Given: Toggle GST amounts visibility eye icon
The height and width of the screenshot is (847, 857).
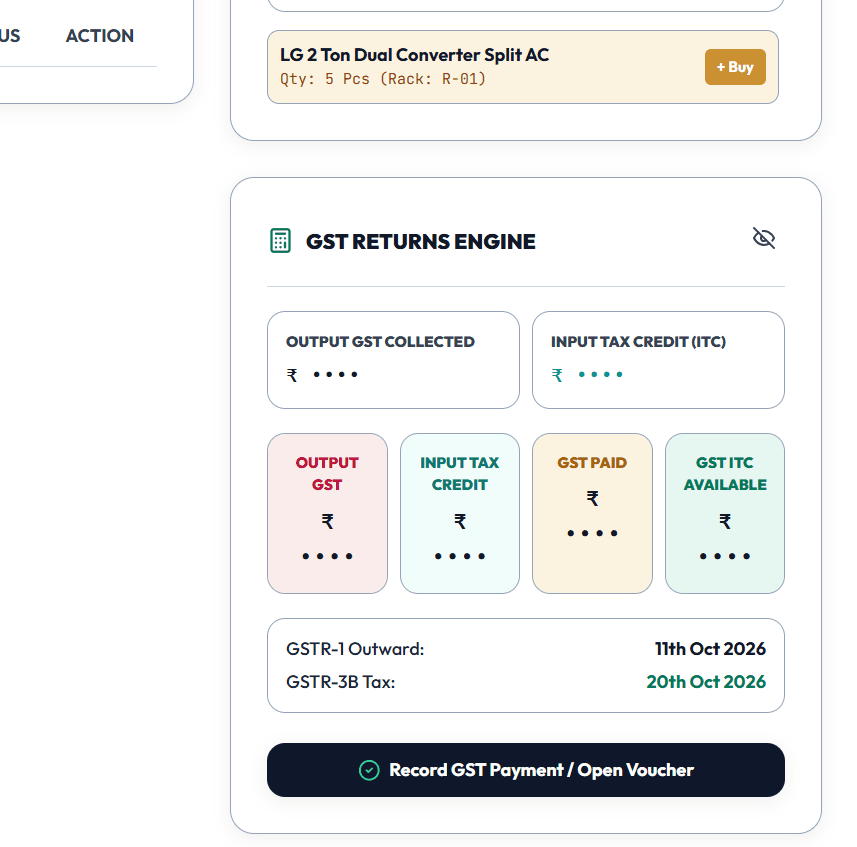Looking at the screenshot, I should 764,238.
